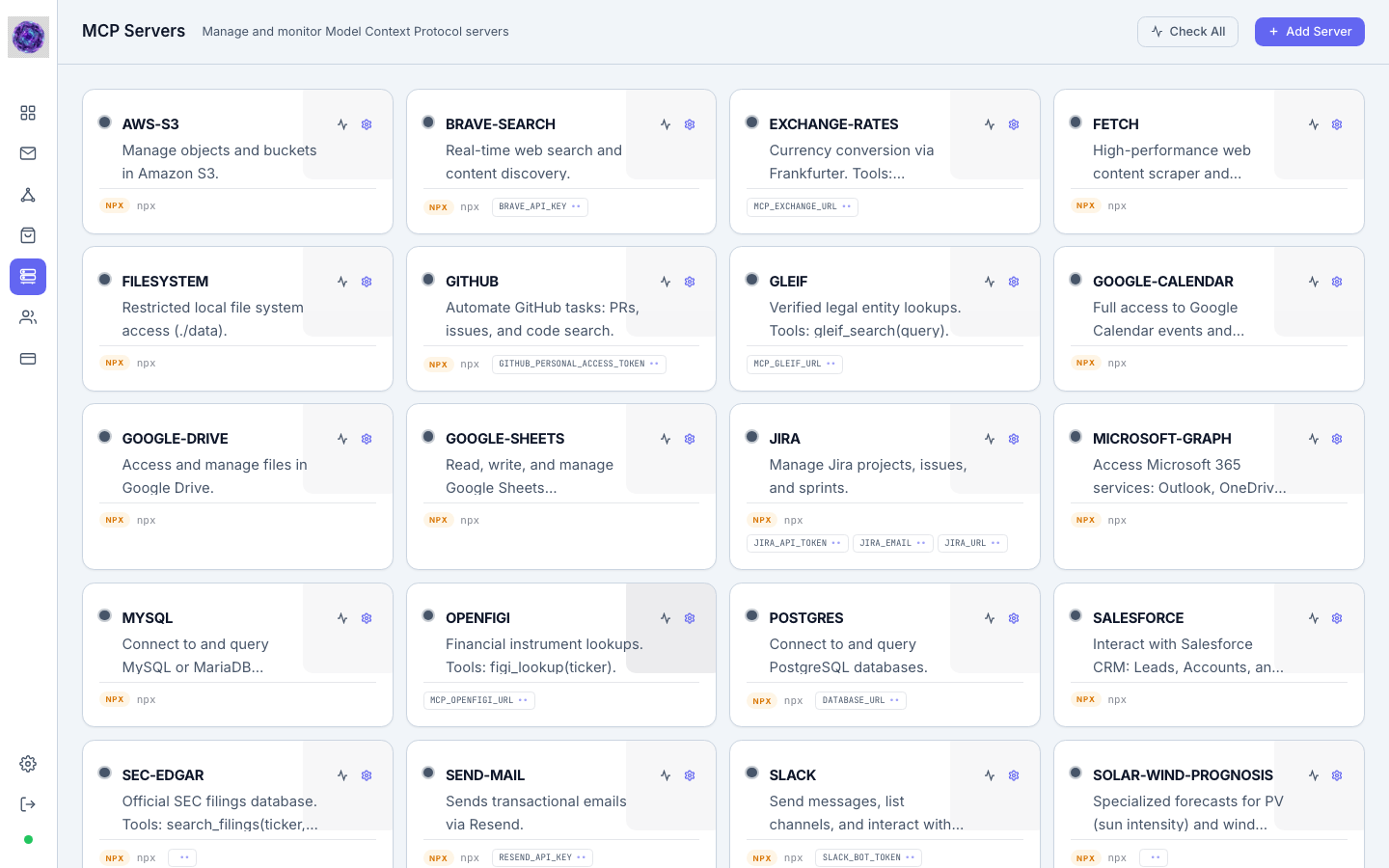Click the Check All button
1389x868 pixels.
click(x=1187, y=32)
